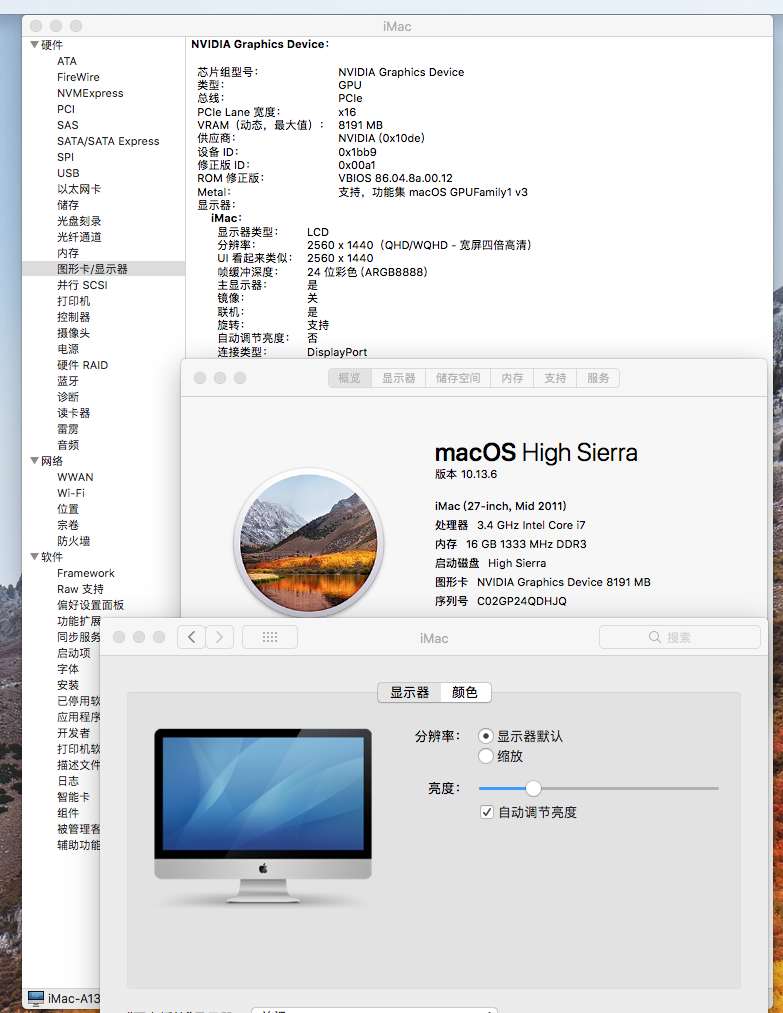Collapse the 硬件 hardware tree section
Image resolution: width=783 pixels, height=1013 pixels.
coord(34,45)
